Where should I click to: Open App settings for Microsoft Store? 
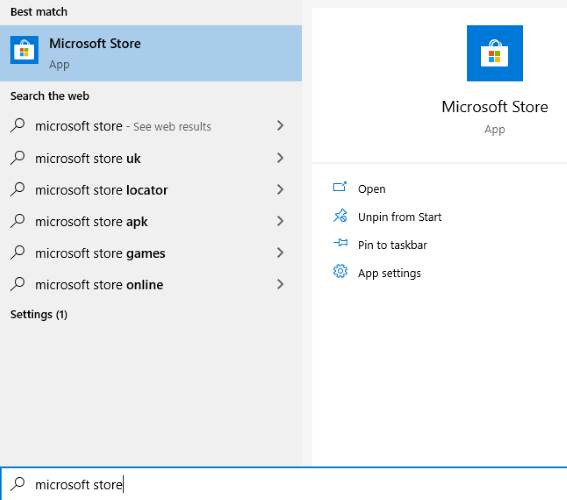coord(389,273)
